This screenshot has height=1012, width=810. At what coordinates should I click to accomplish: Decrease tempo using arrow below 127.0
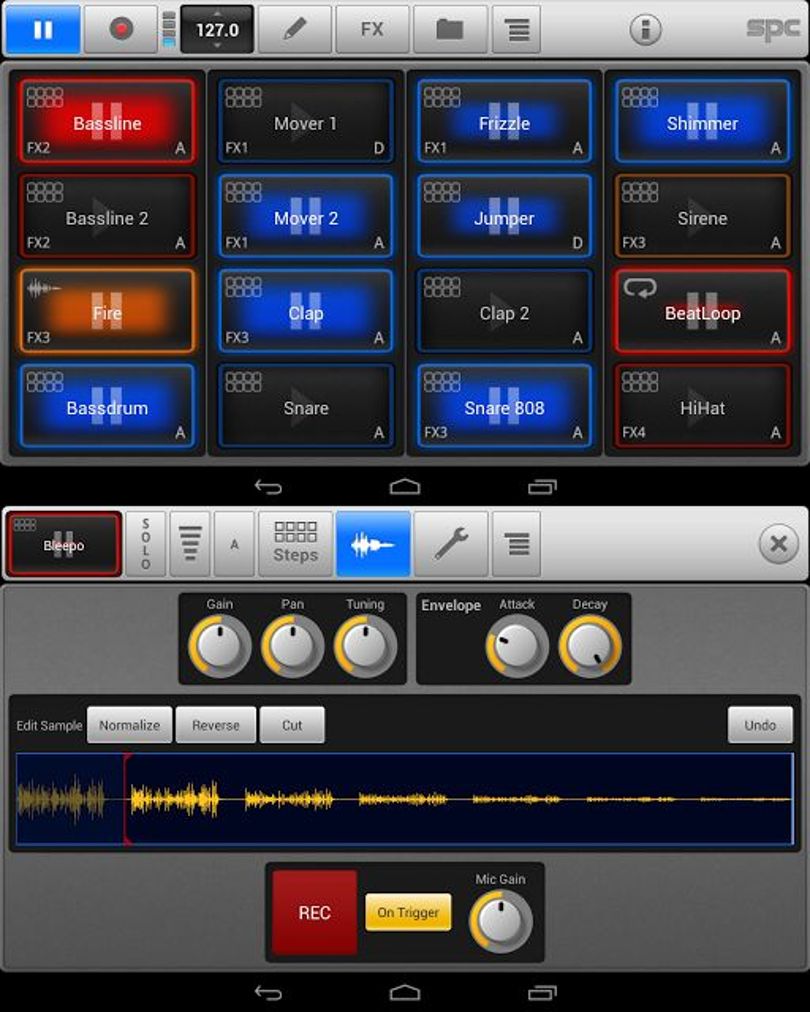point(217,45)
